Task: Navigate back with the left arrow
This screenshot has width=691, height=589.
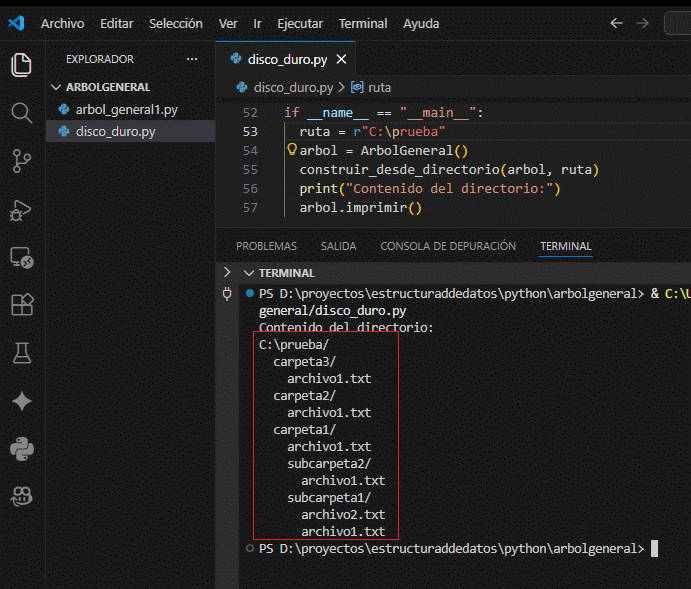Action: (x=616, y=23)
